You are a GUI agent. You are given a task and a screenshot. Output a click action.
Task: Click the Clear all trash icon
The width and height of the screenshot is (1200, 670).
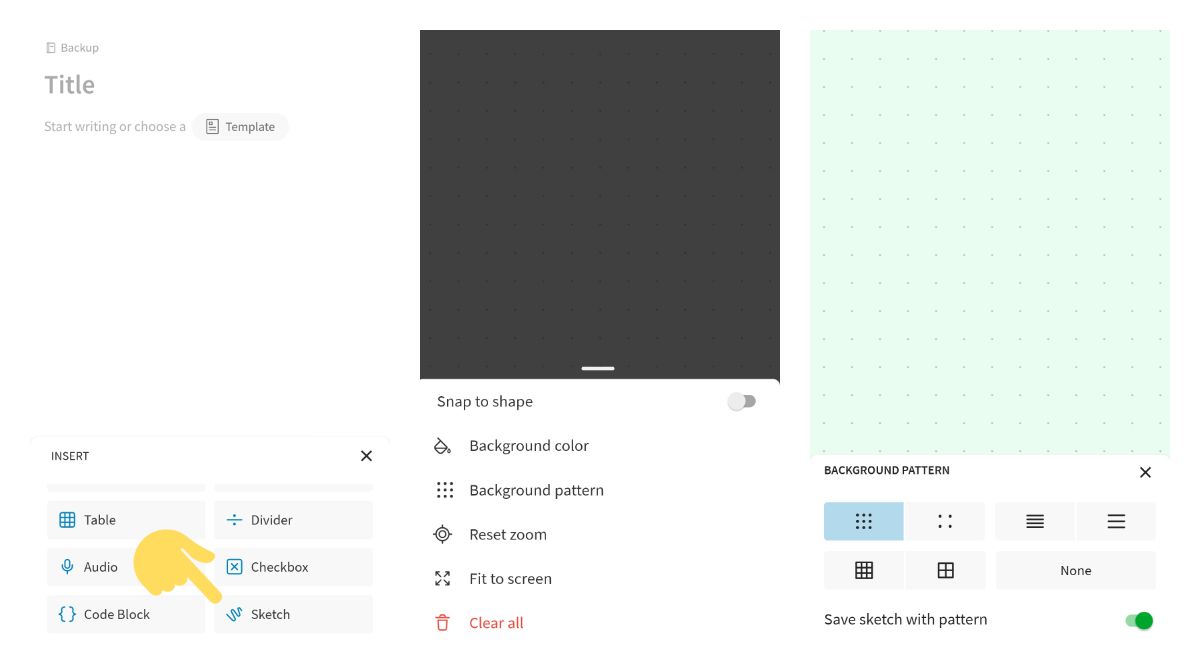[x=441, y=622]
